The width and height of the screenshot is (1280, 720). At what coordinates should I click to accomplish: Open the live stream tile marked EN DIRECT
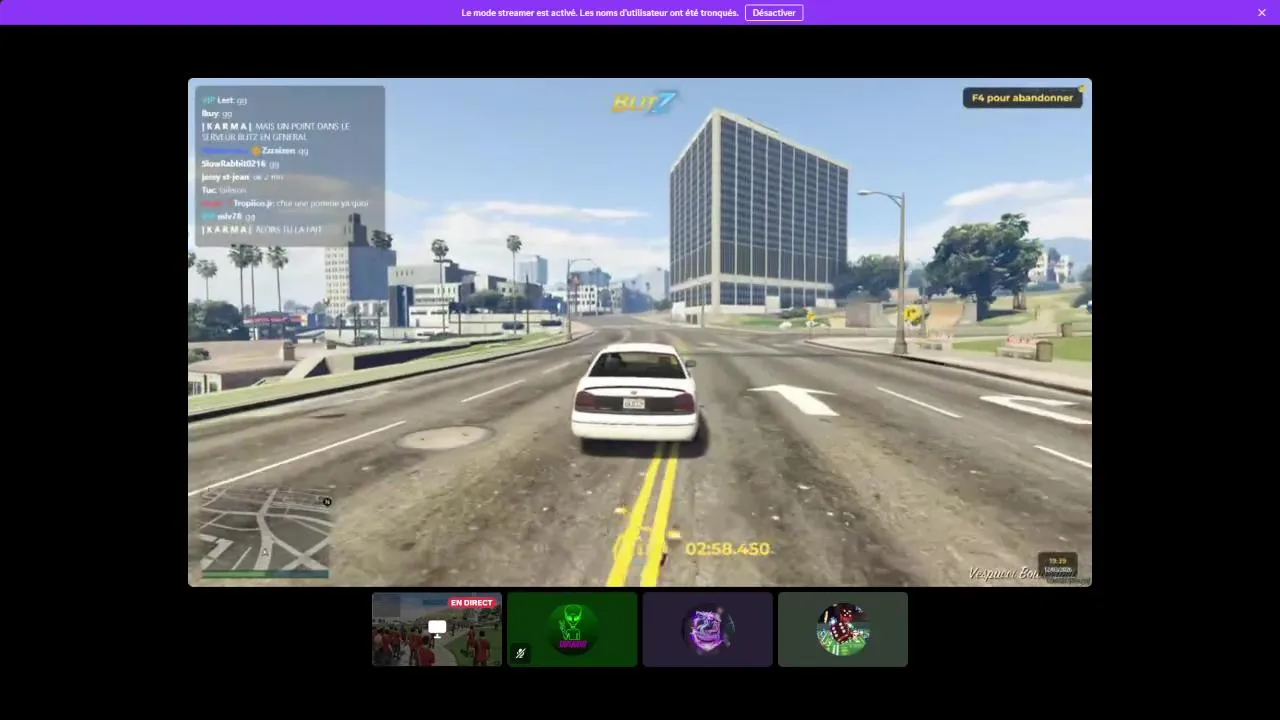[x=437, y=629]
